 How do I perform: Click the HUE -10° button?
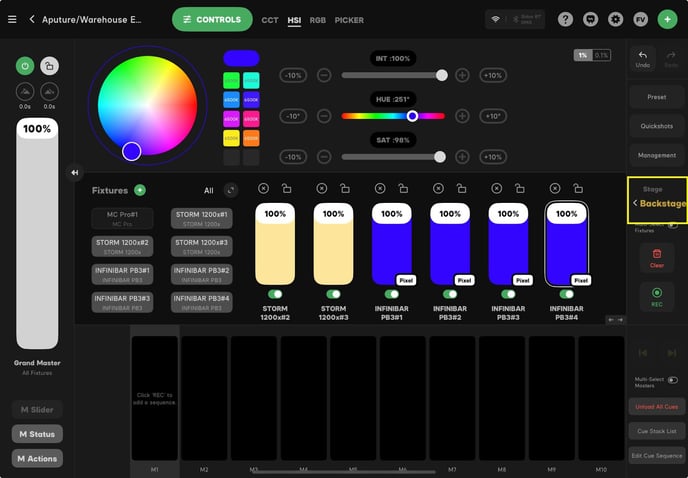293,116
